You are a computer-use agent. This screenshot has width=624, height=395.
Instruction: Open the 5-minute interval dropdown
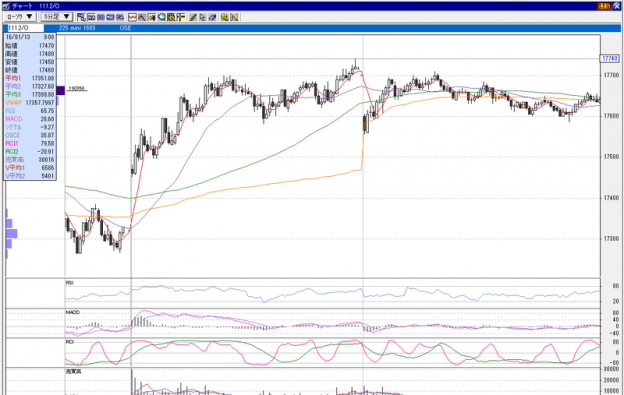[x=57, y=17]
